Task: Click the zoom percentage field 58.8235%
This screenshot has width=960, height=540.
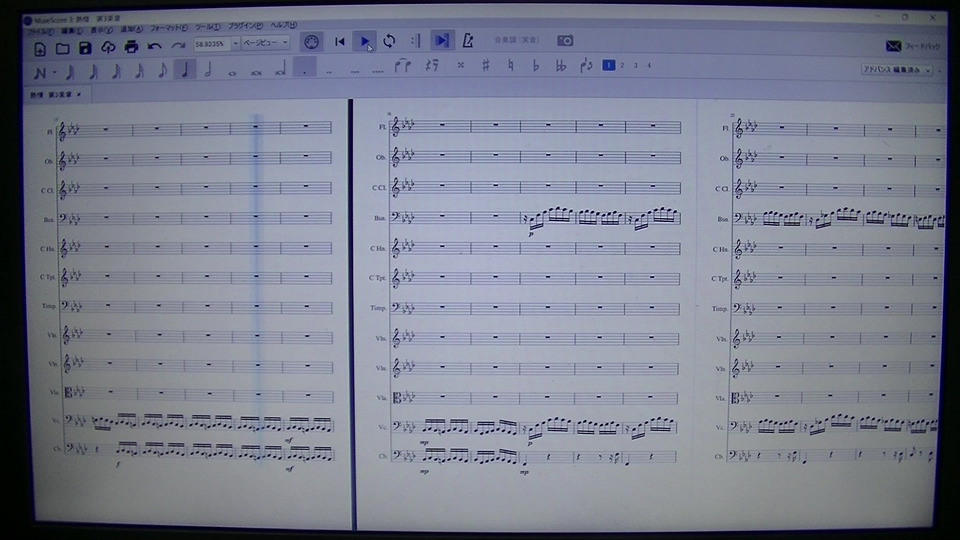Action: coord(211,44)
